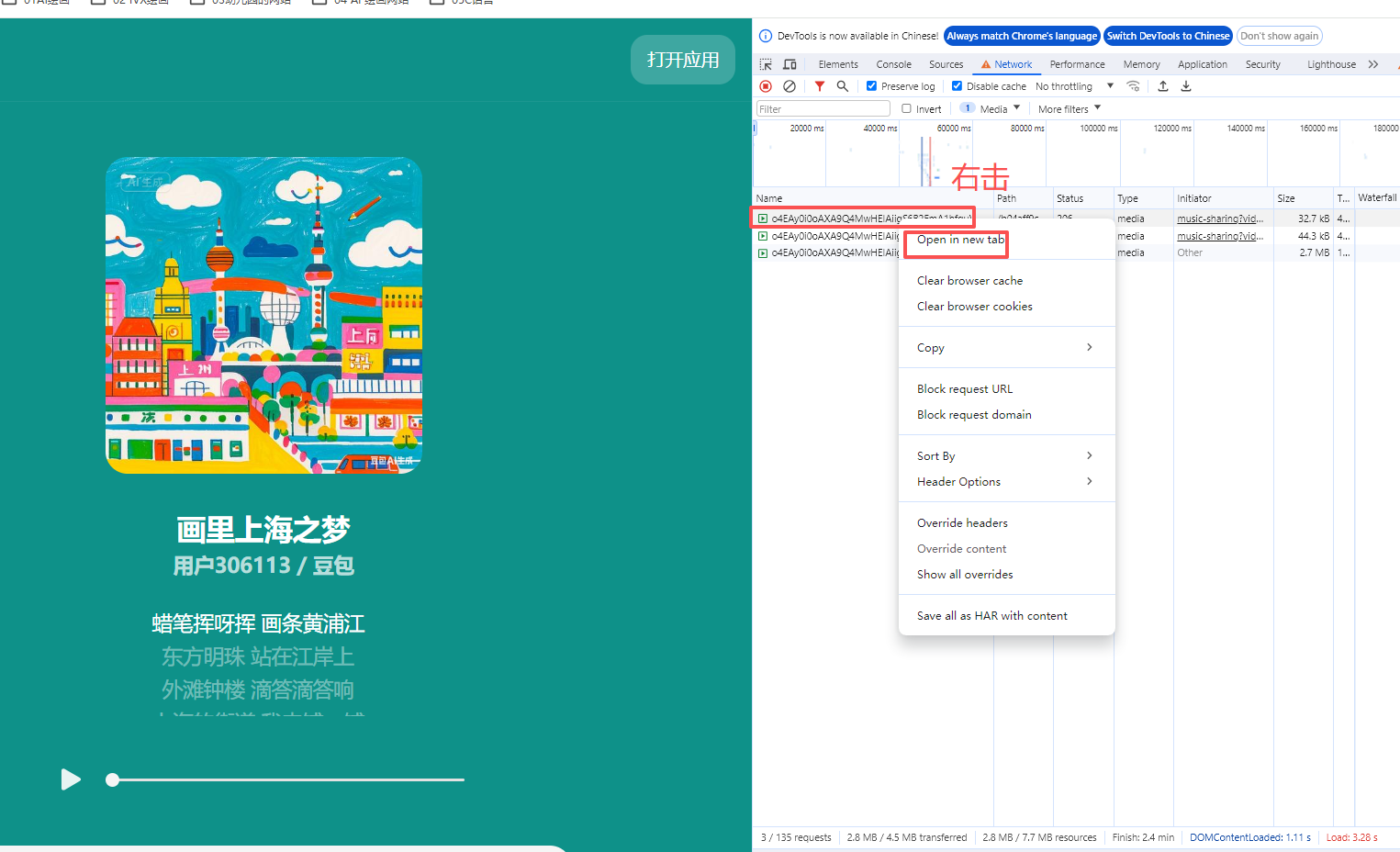Sort by the Waterfall column header
The image size is (1400, 852).
click(1377, 198)
